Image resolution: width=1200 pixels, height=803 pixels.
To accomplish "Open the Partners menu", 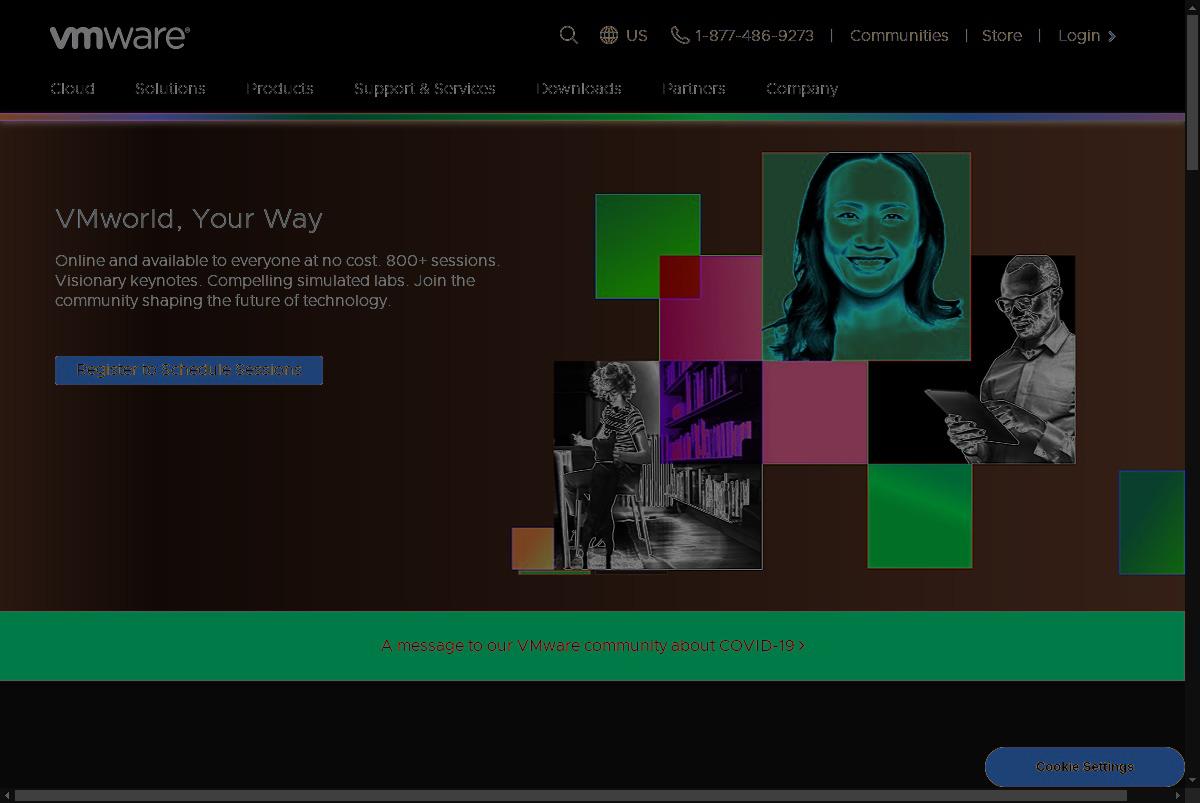I will click(694, 88).
